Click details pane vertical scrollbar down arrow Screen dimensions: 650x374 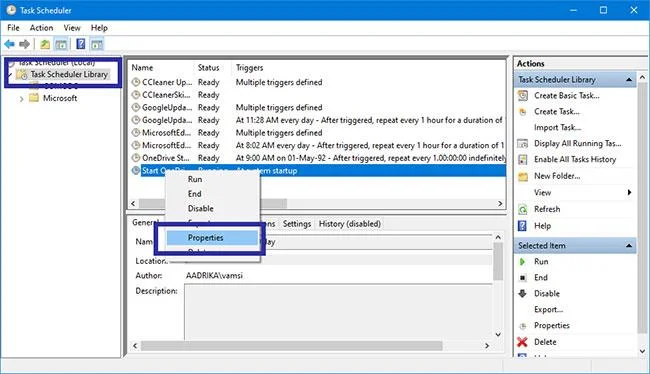pos(498,334)
